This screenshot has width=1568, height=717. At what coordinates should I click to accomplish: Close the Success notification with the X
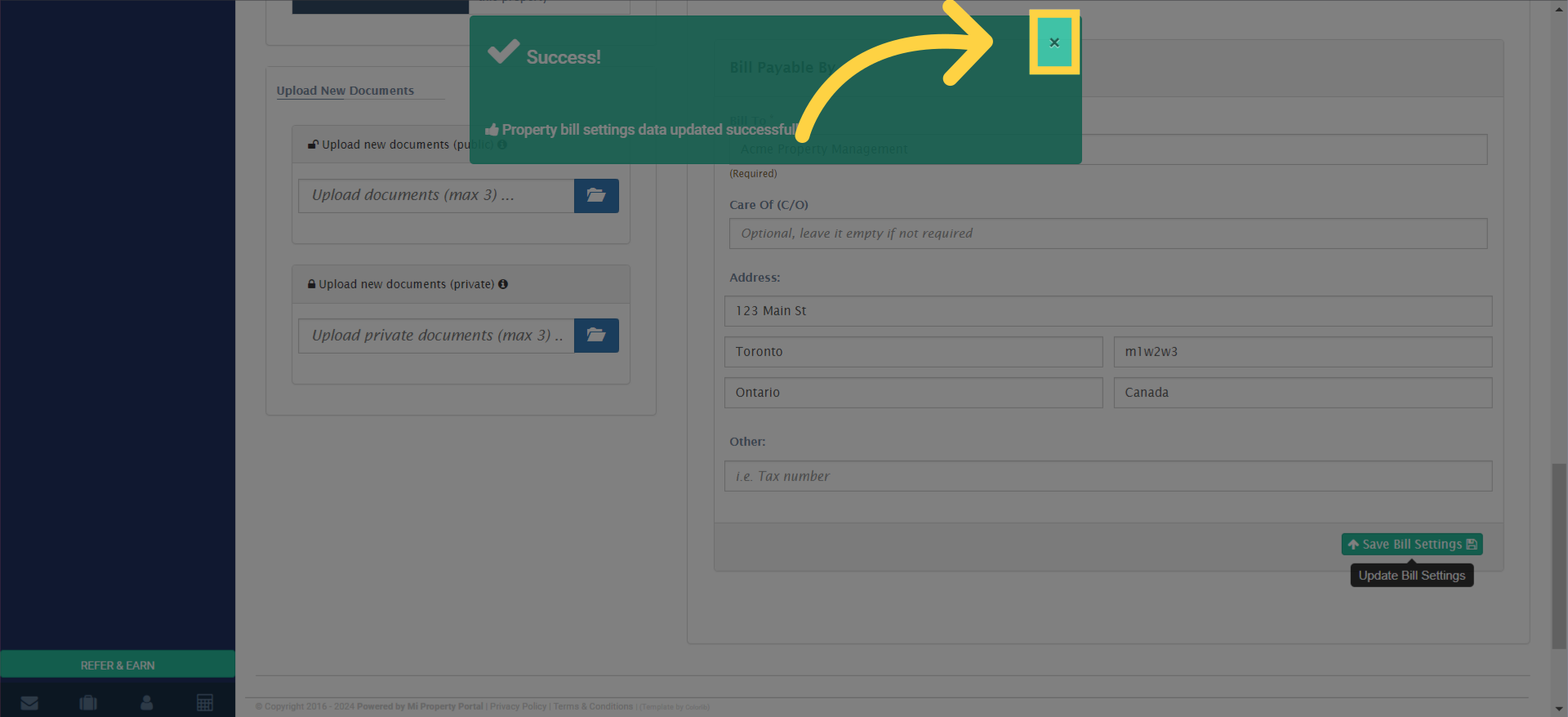tap(1054, 42)
